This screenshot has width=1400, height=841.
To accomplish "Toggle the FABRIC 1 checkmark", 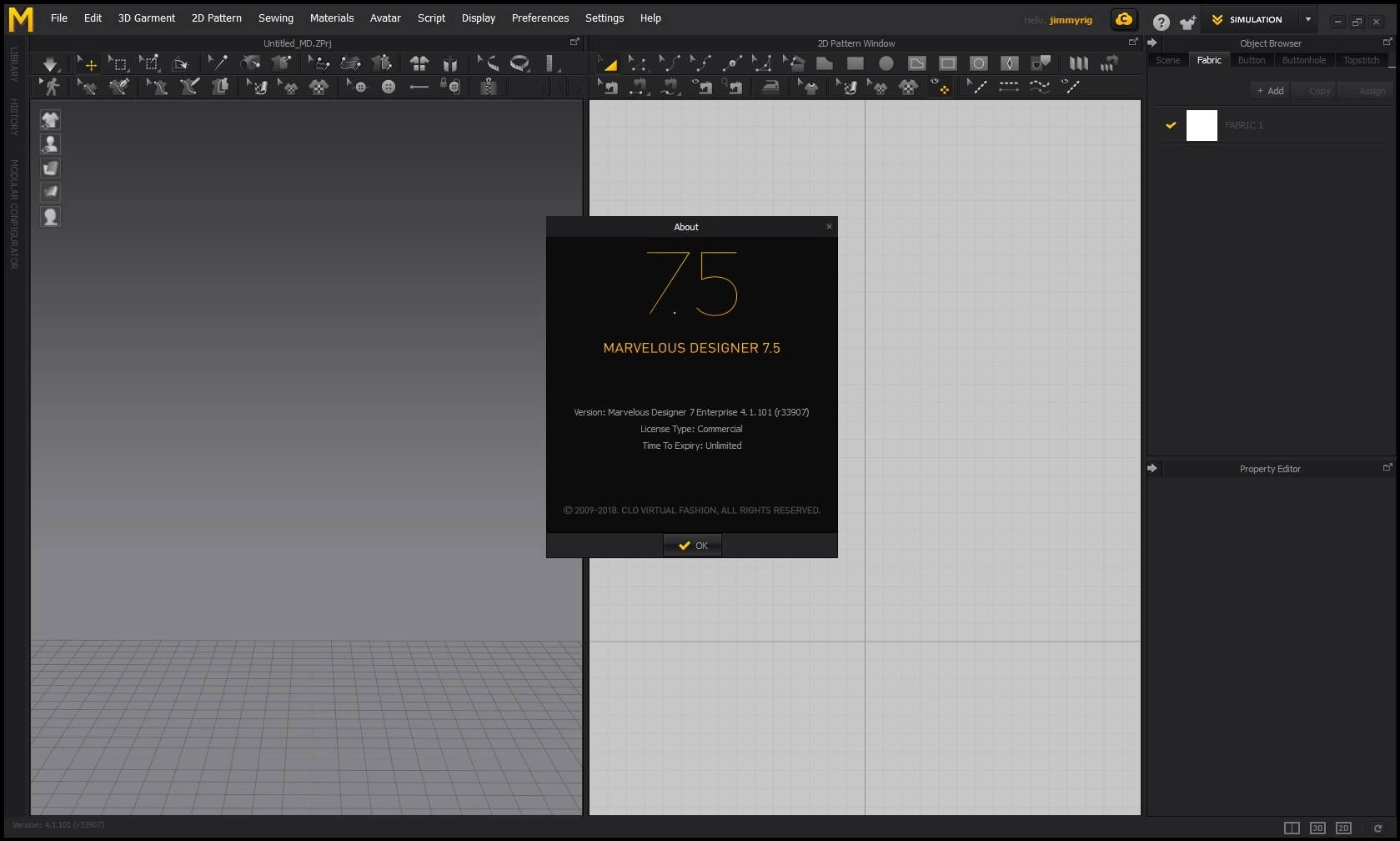I will (x=1171, y=125).
